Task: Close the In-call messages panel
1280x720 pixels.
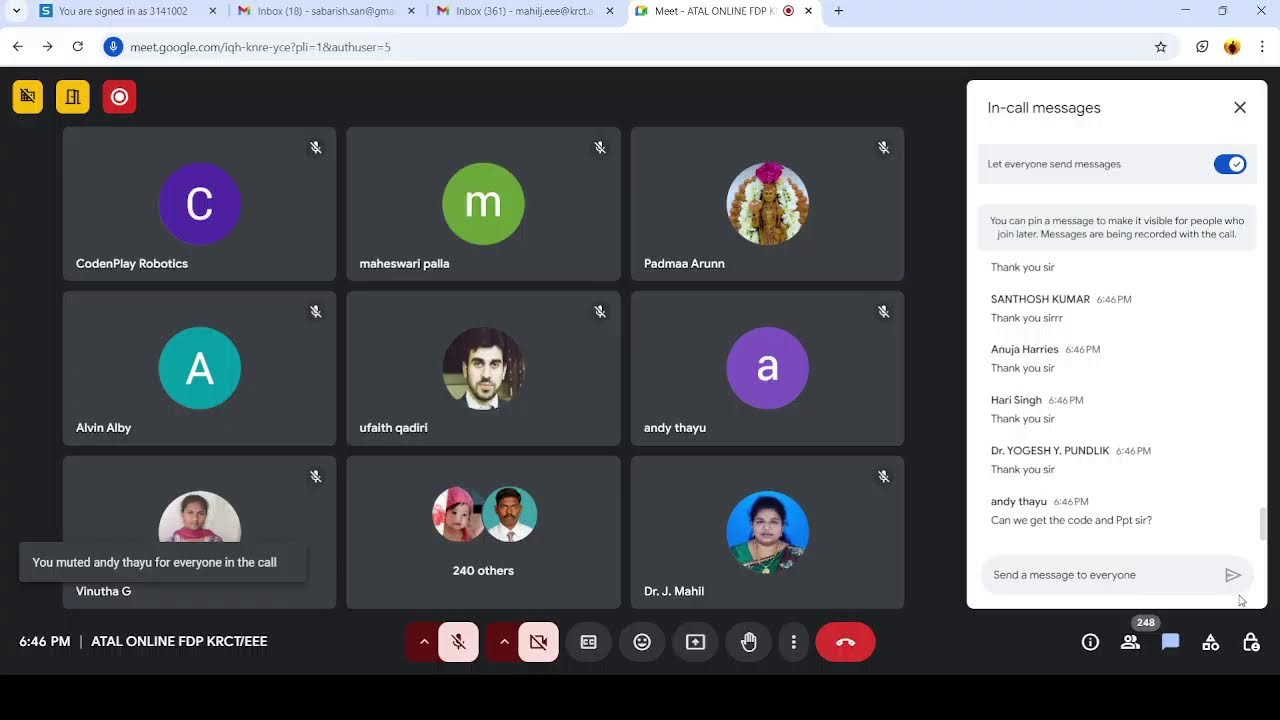Action: 1240,107
